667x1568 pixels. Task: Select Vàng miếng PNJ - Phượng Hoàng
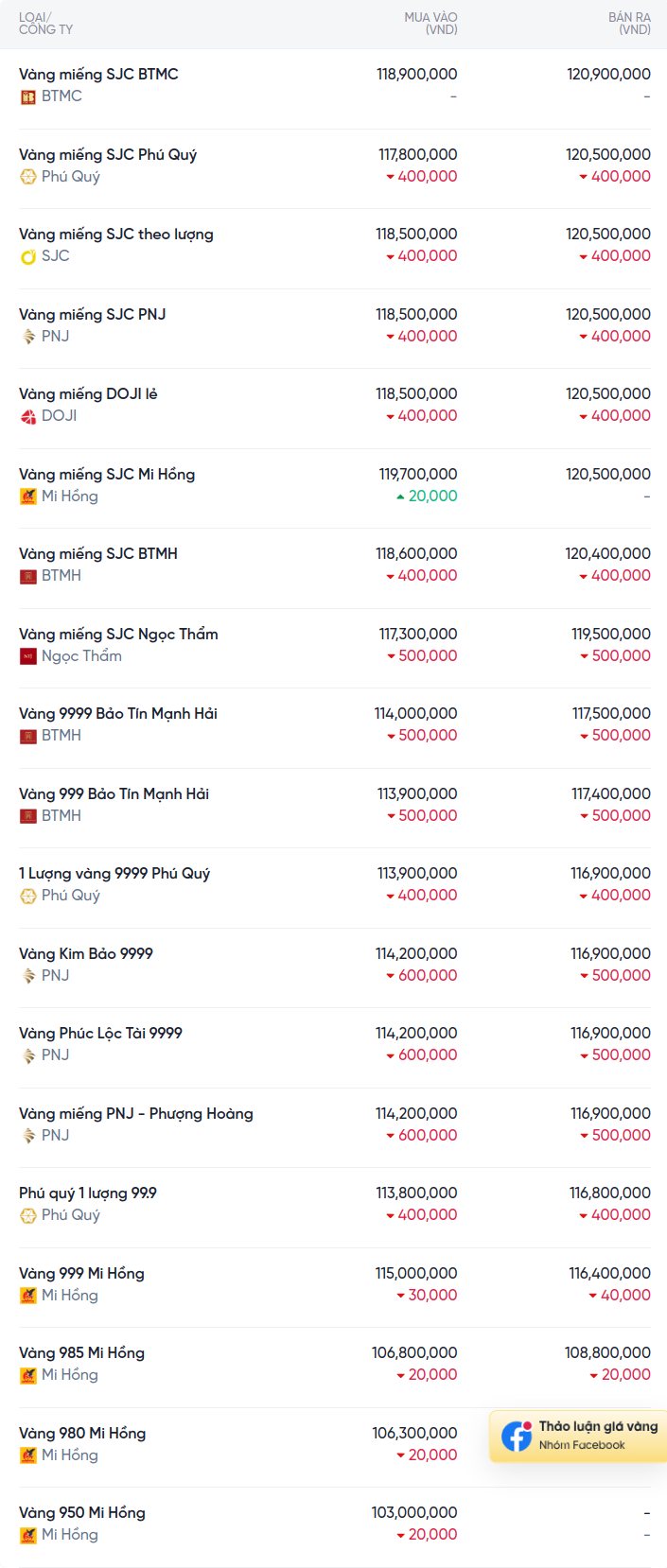[333, 1127]
